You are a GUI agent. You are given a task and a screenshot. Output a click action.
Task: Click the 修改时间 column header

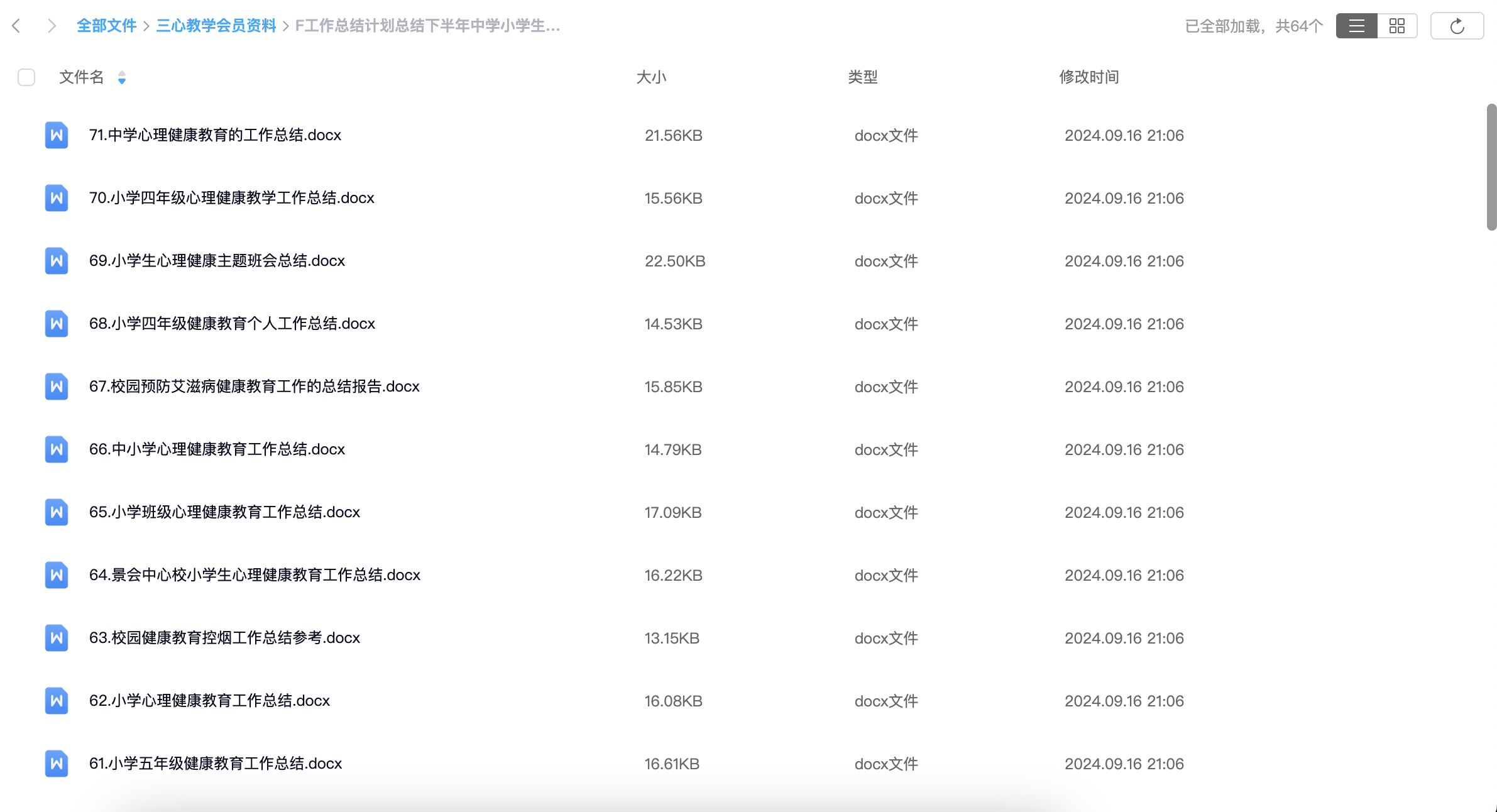(x=1089, y=77)
